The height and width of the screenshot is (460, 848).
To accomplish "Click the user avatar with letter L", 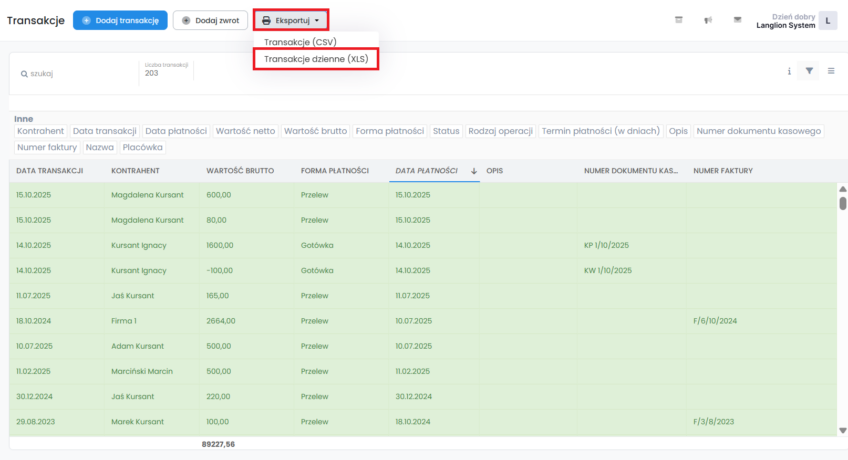I will coord(827,20).
